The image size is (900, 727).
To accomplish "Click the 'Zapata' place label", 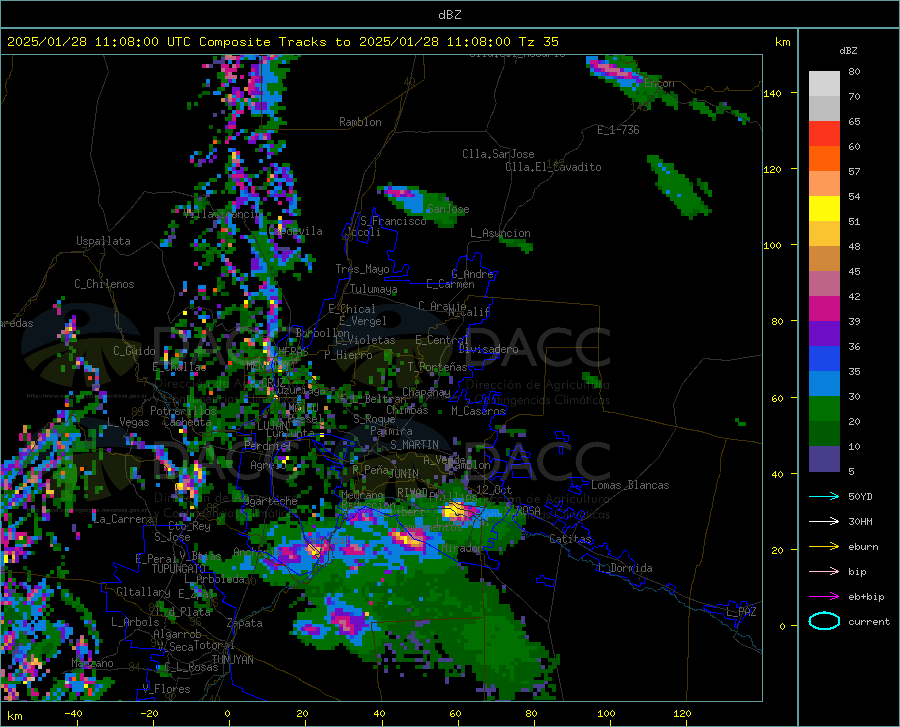I will [x=245, y=623].
